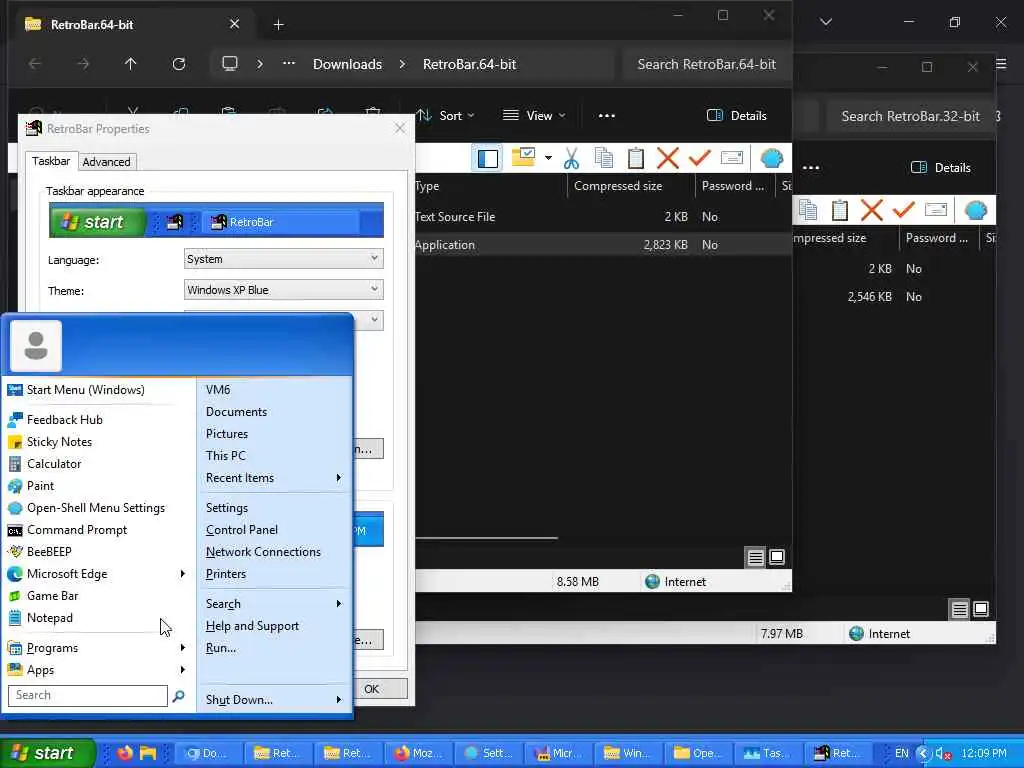Click the user avatar picture in the start menu
This screenshot has height=768, width=1024.
click(36, 346)
